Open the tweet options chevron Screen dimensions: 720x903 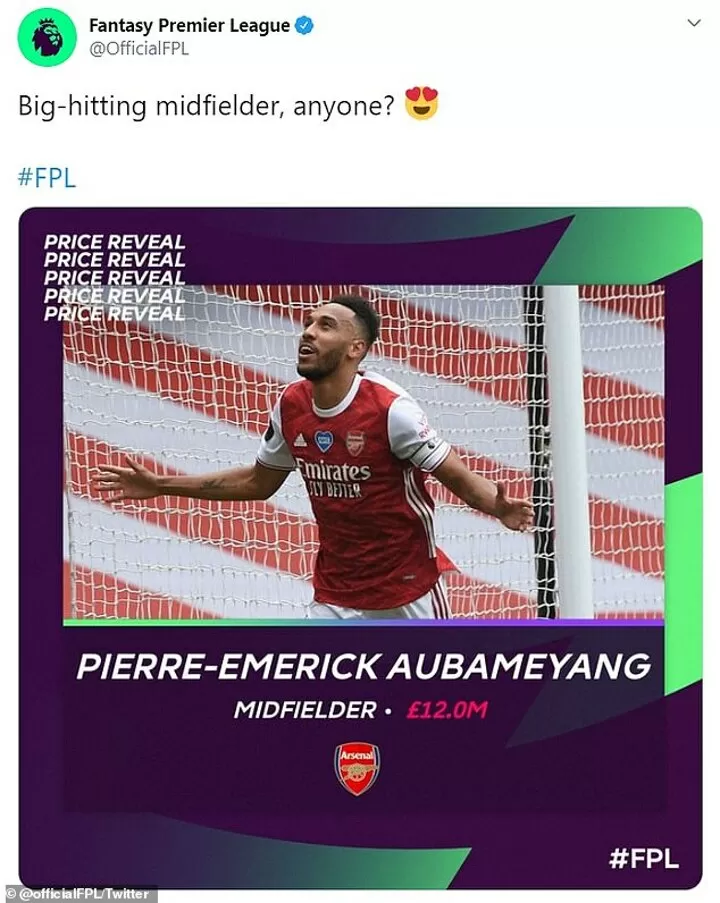(x=693, y=23)
